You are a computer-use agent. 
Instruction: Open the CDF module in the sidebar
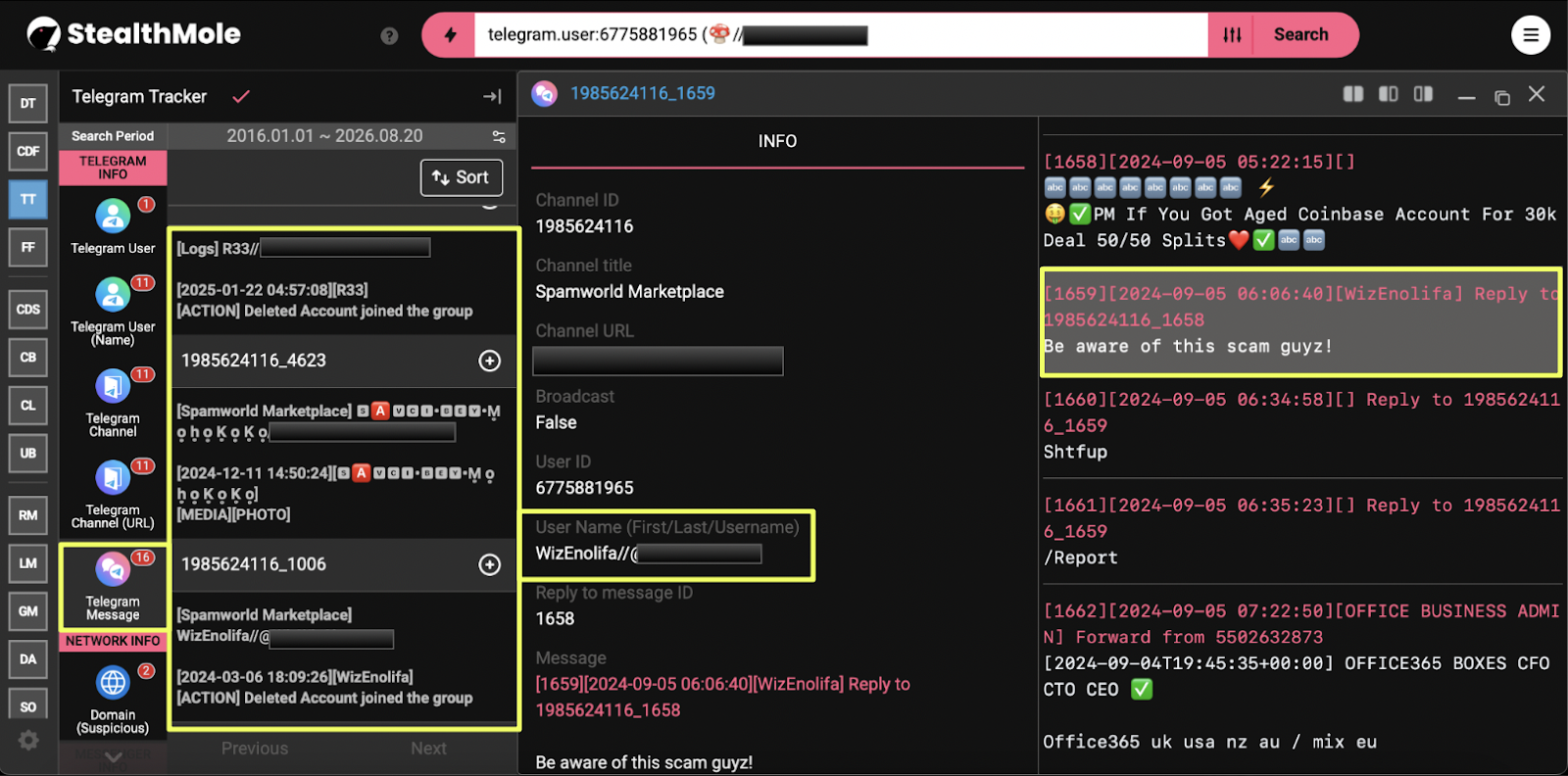pos(28,151)
